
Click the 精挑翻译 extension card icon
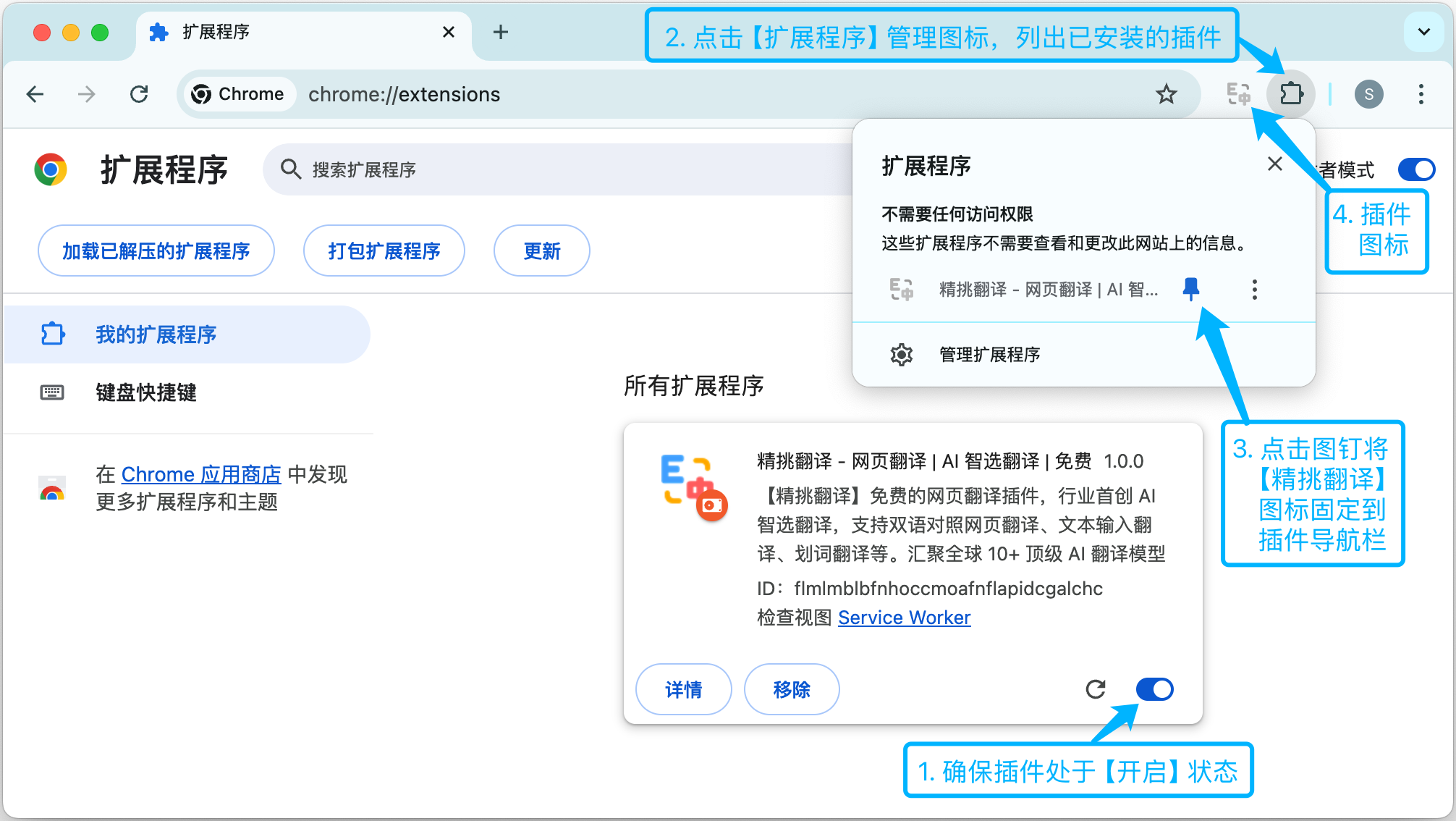click(x=693, y=488)
